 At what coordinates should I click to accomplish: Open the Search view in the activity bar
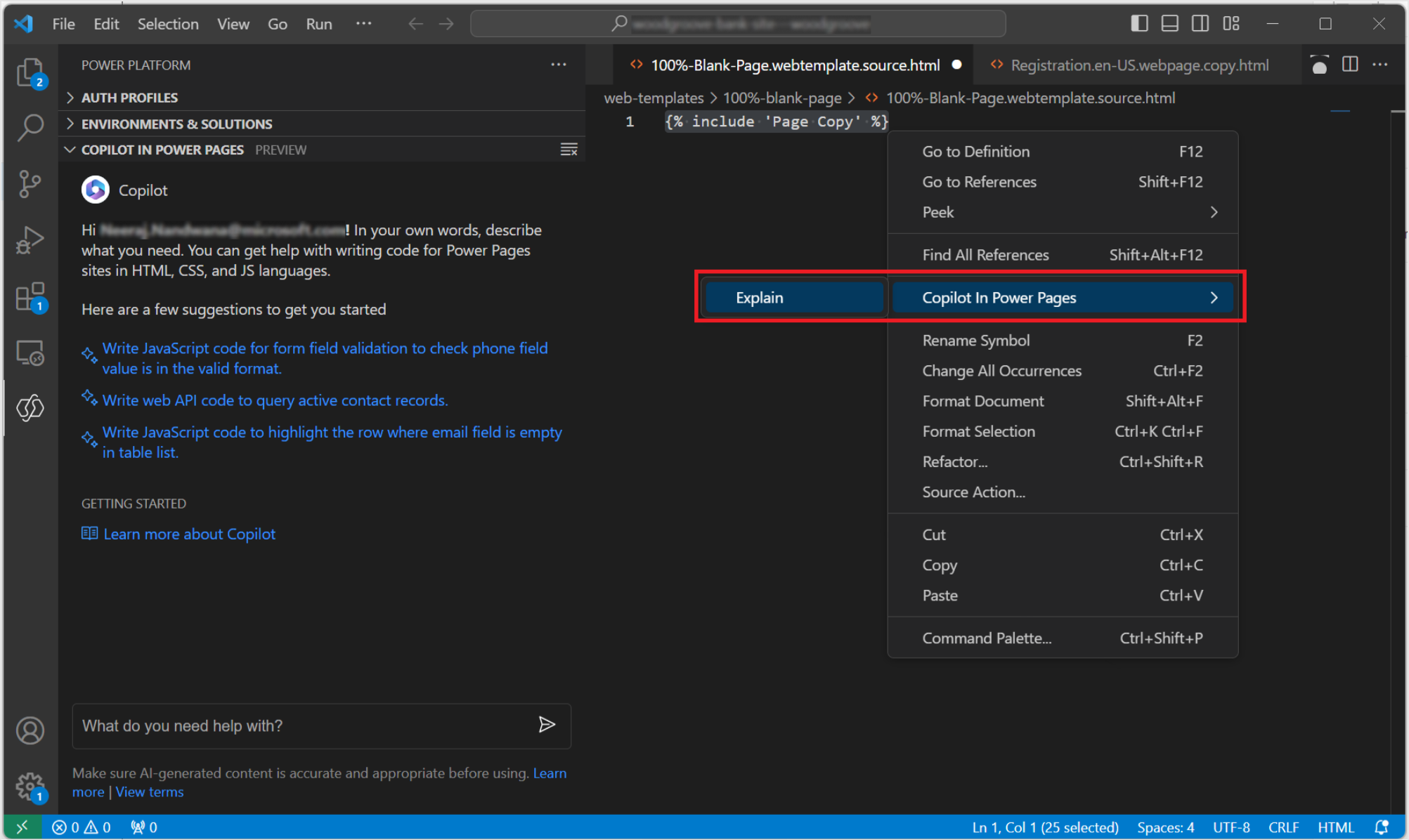pos(30,127)
